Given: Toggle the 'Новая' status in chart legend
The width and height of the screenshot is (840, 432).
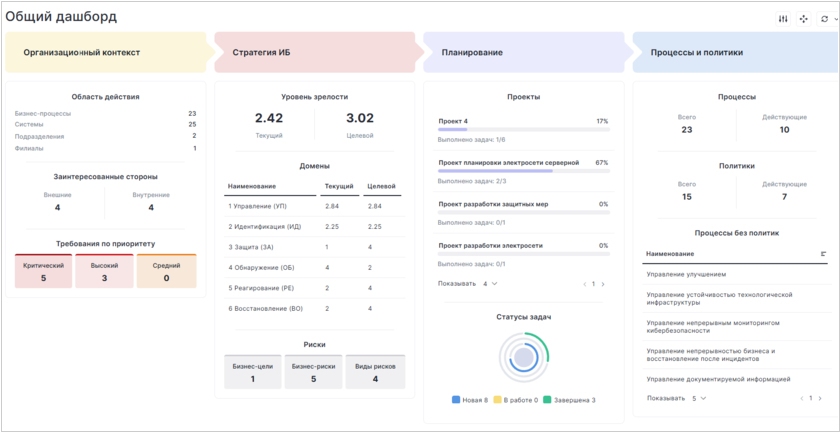Looking at the screenshot, I should click(470, 400).
